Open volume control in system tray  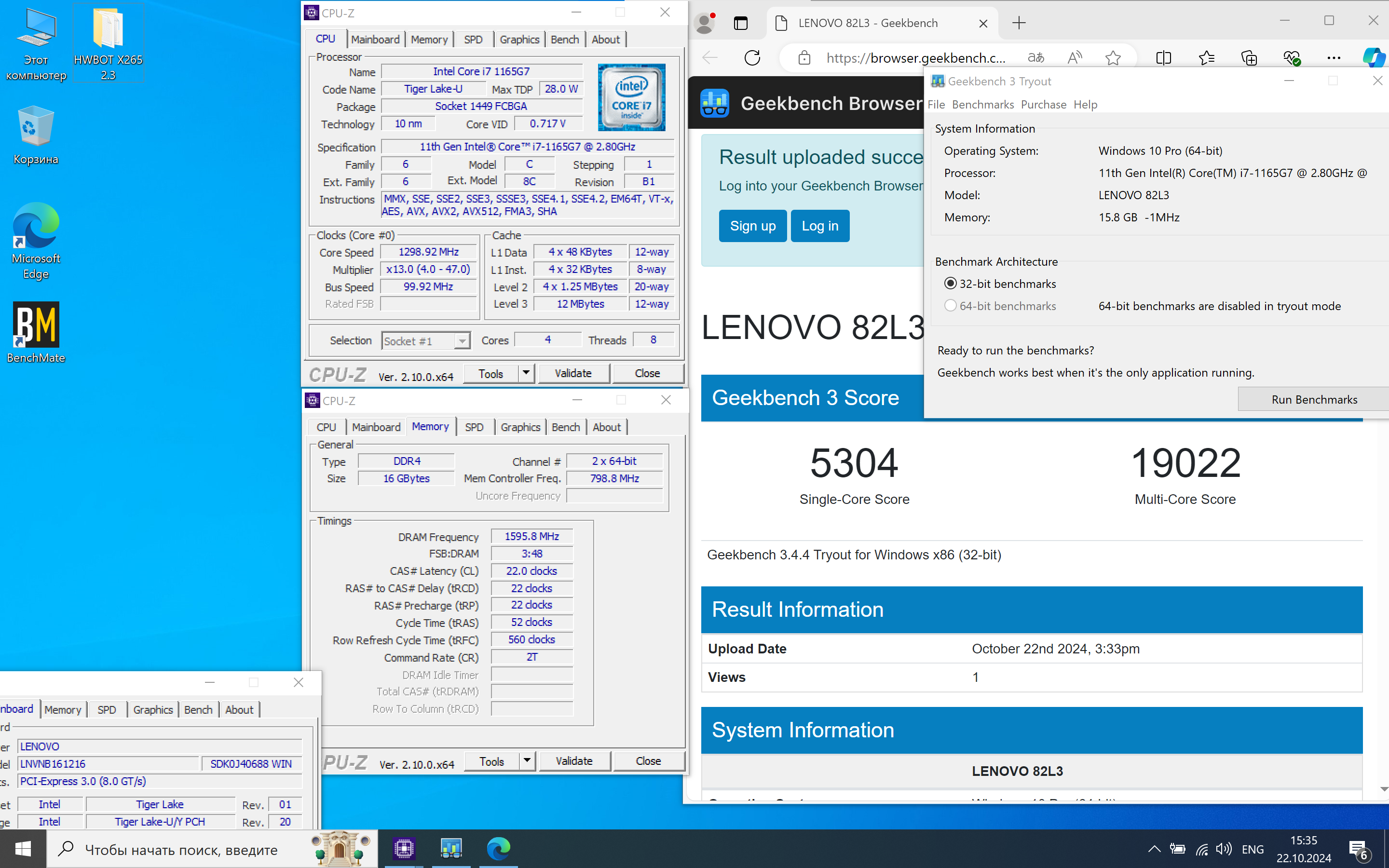tap(1224, 849)
